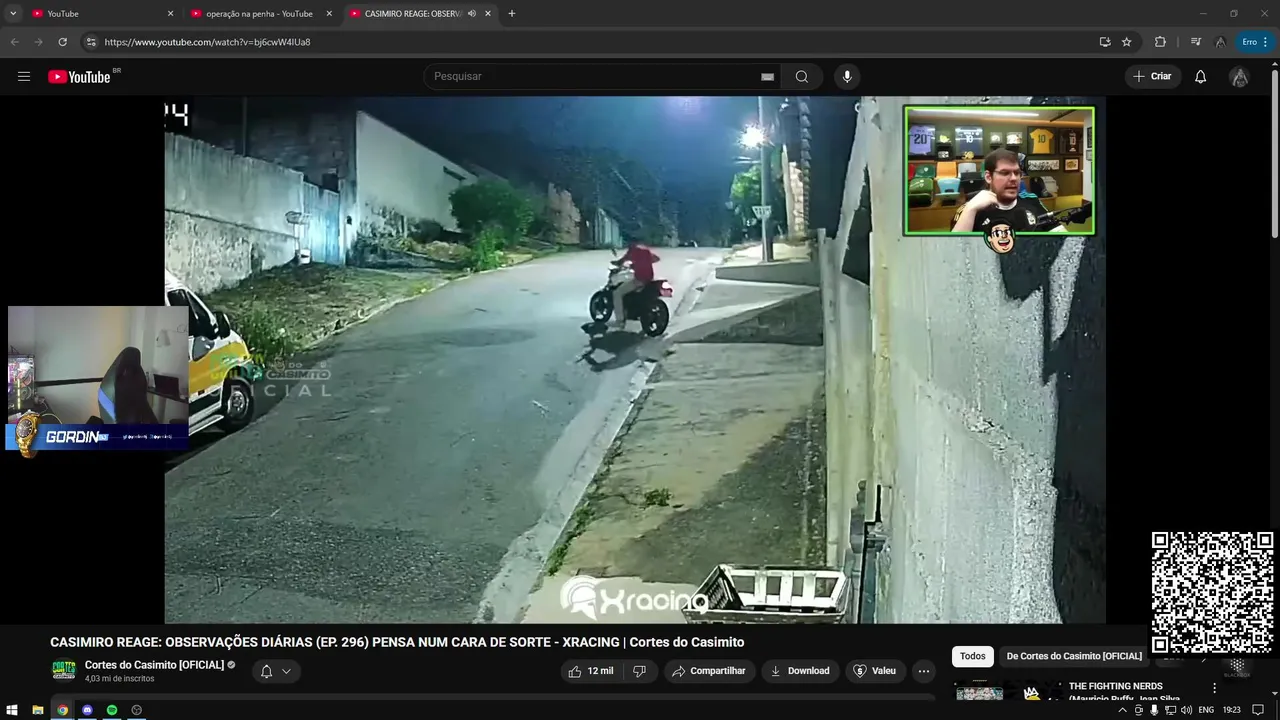Open the tab search dropdown arrow
Image resolution: width=1280 pixels, height=720 pixels.
[13, 14]
